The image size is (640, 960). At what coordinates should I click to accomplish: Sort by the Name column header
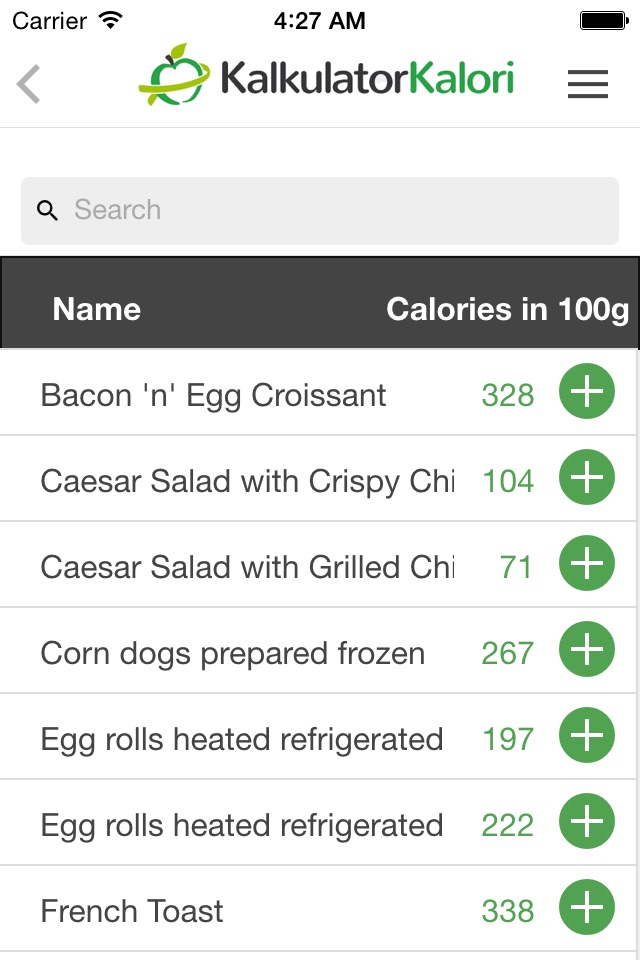97,309
